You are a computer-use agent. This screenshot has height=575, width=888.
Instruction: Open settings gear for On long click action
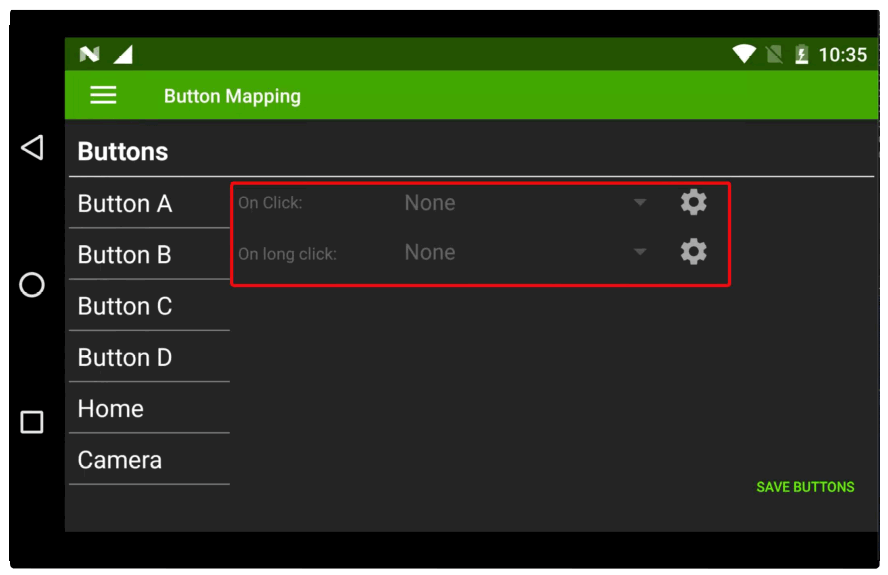pyautogui.click(x=693, y=252)
